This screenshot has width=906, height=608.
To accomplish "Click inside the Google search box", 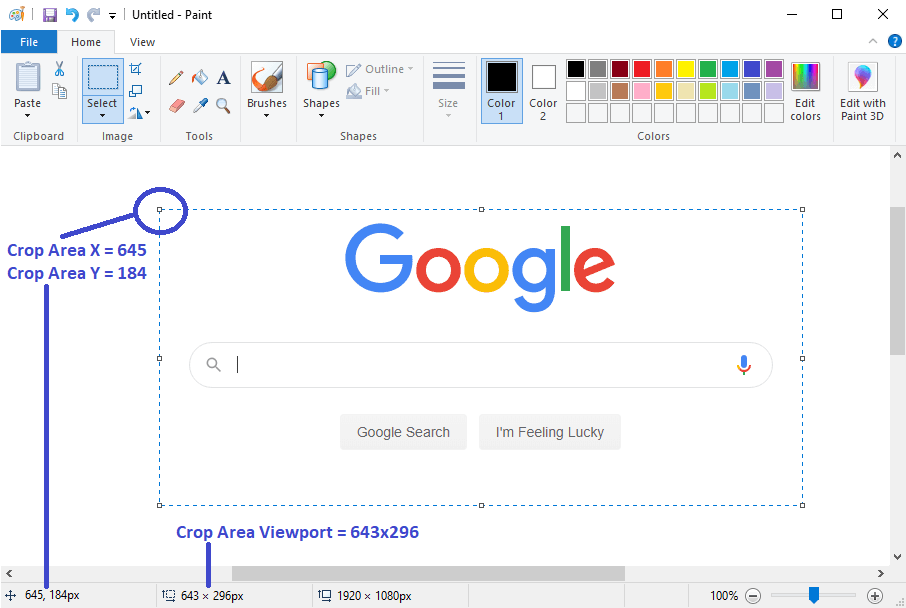I will (x=481, y=365).
